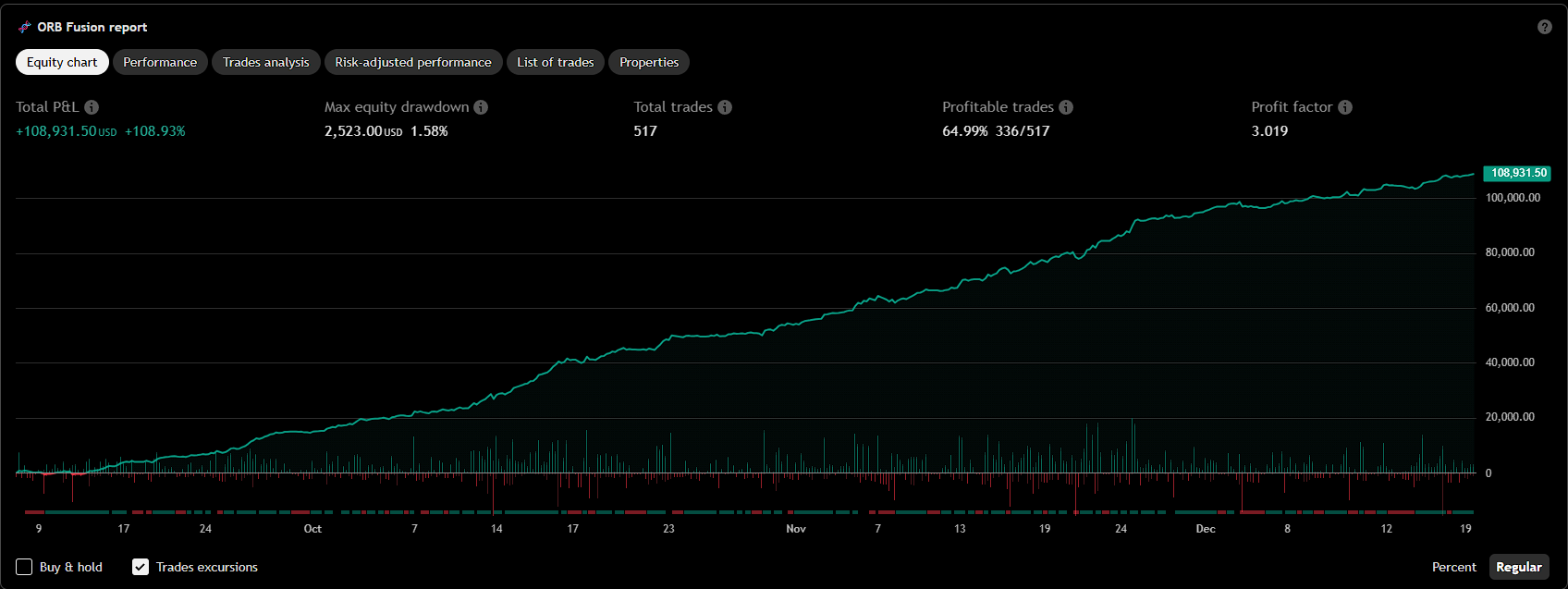Click the 1.58% drawdown percentage
Screen dimensions: 1568x589
tap(429, 131)
